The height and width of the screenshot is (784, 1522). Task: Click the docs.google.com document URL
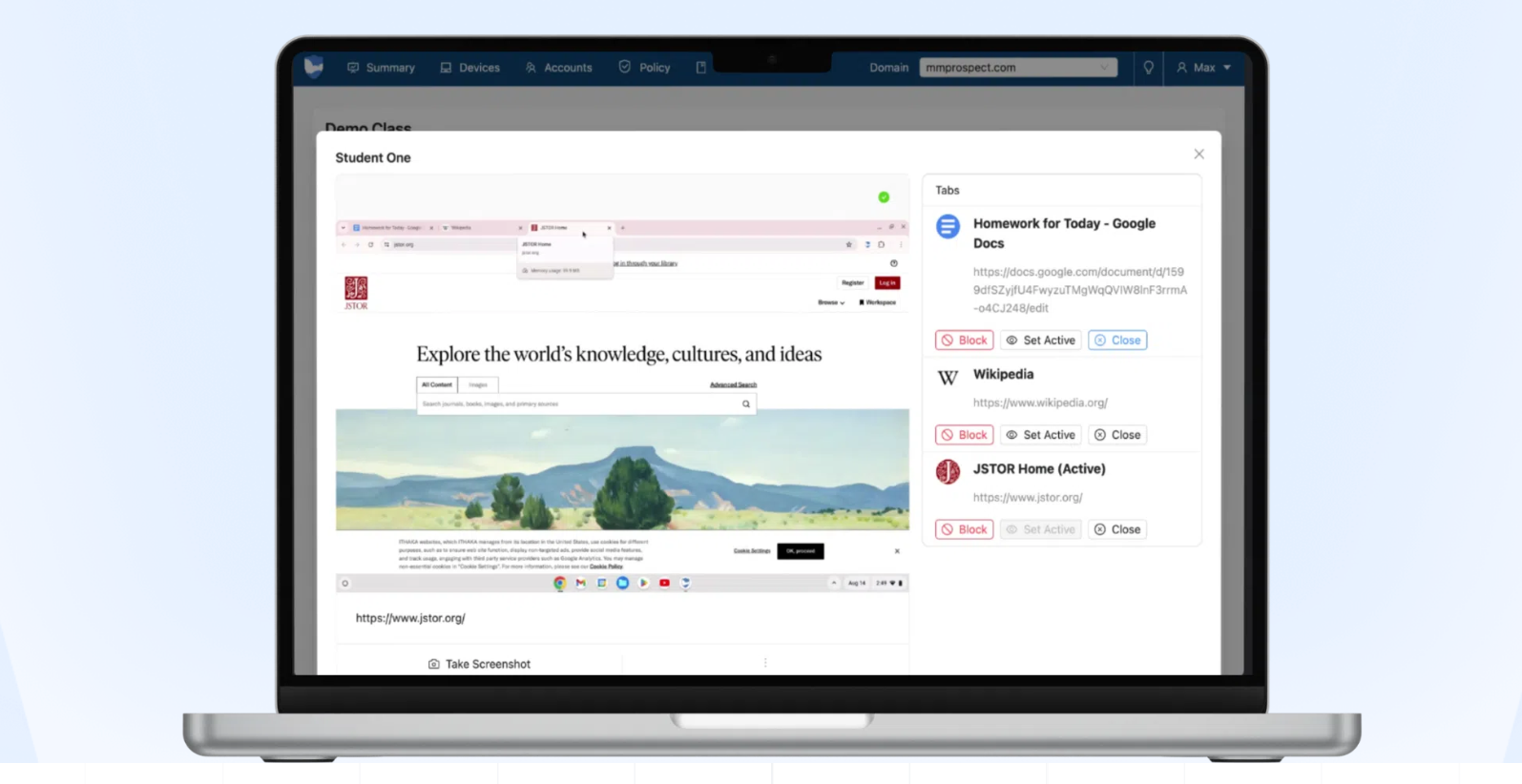point(1080,290)
